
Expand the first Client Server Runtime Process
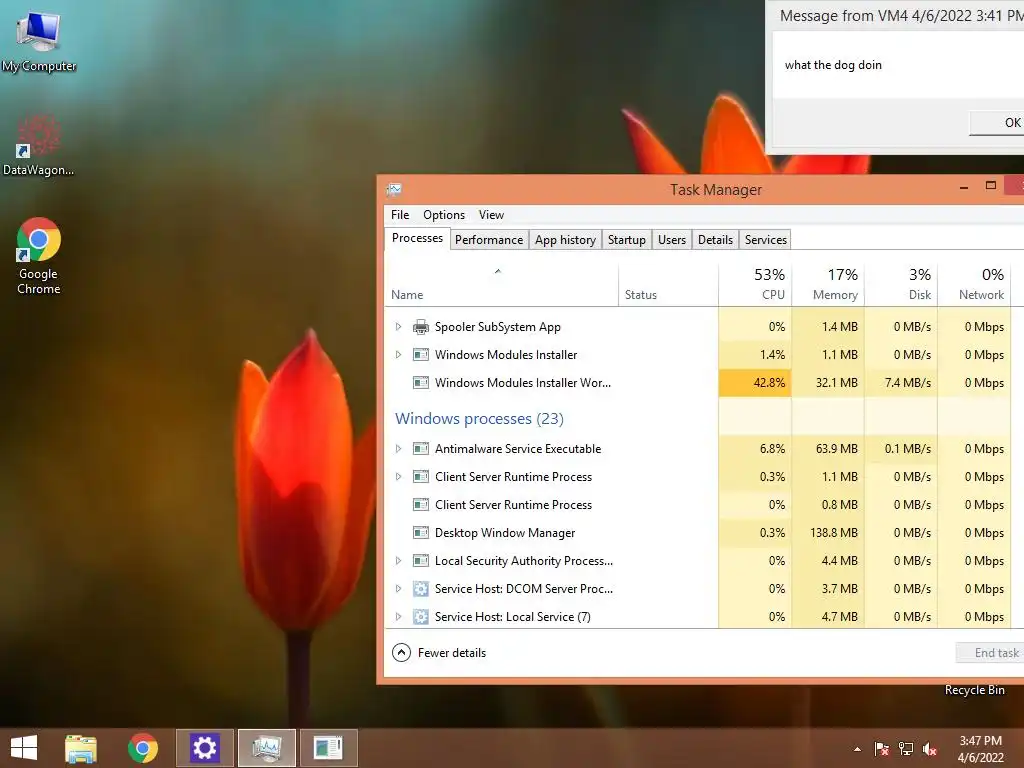[x=398, y=477]
